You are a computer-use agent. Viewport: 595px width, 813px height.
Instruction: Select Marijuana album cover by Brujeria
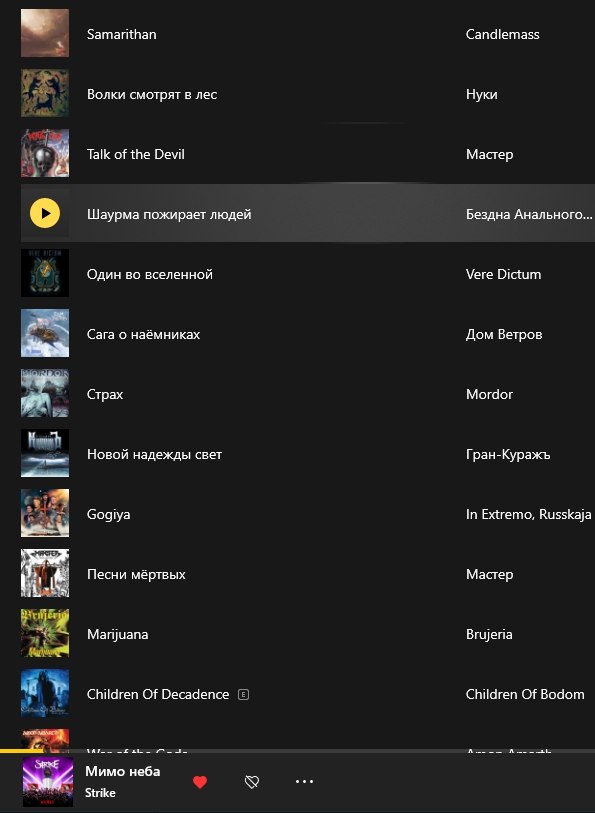pos(45,634)
